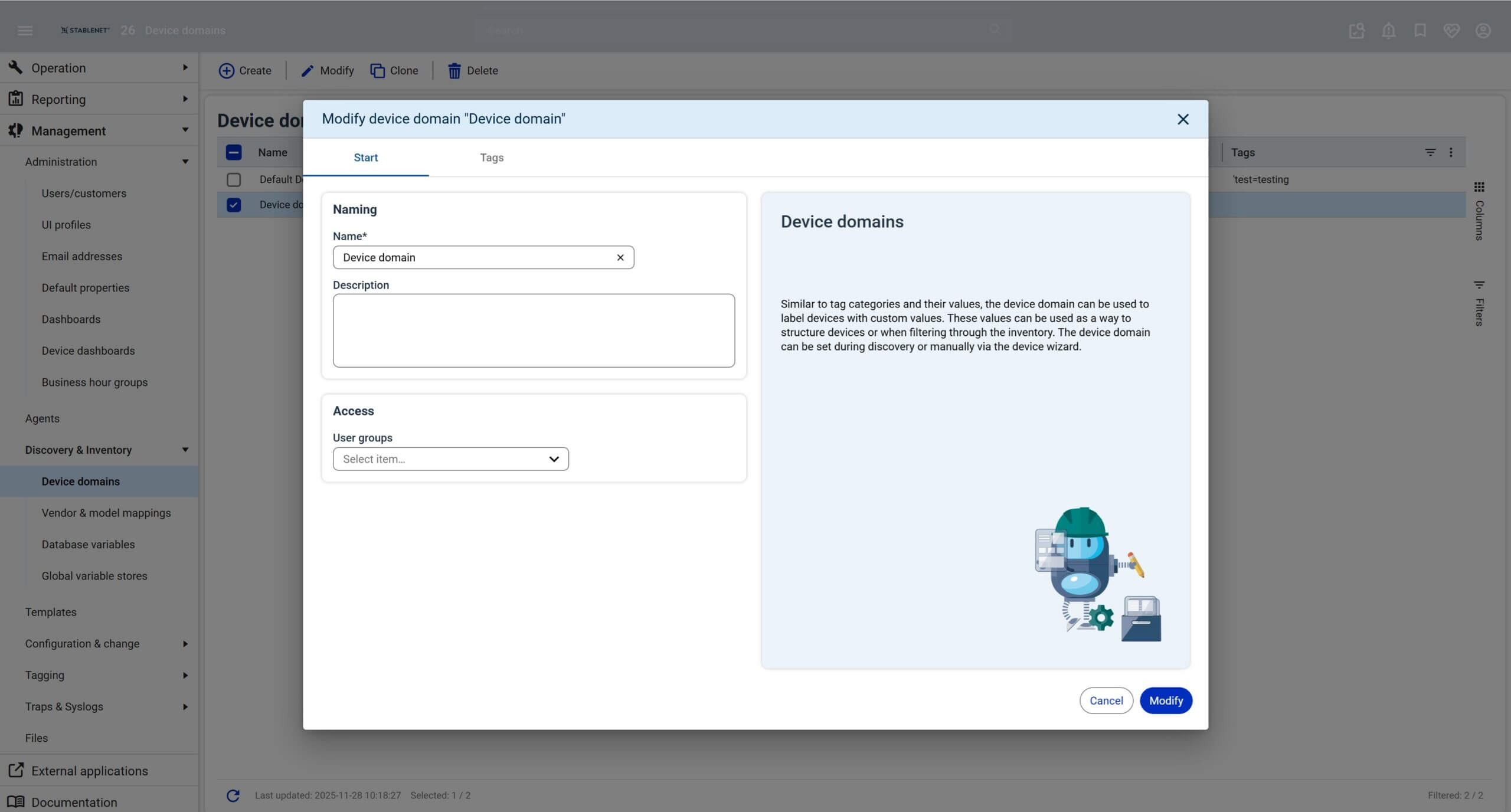The height and width of the screenshot is (812, 1511).
Task: Click the Delete trash icon
Action: pos(454,71)
